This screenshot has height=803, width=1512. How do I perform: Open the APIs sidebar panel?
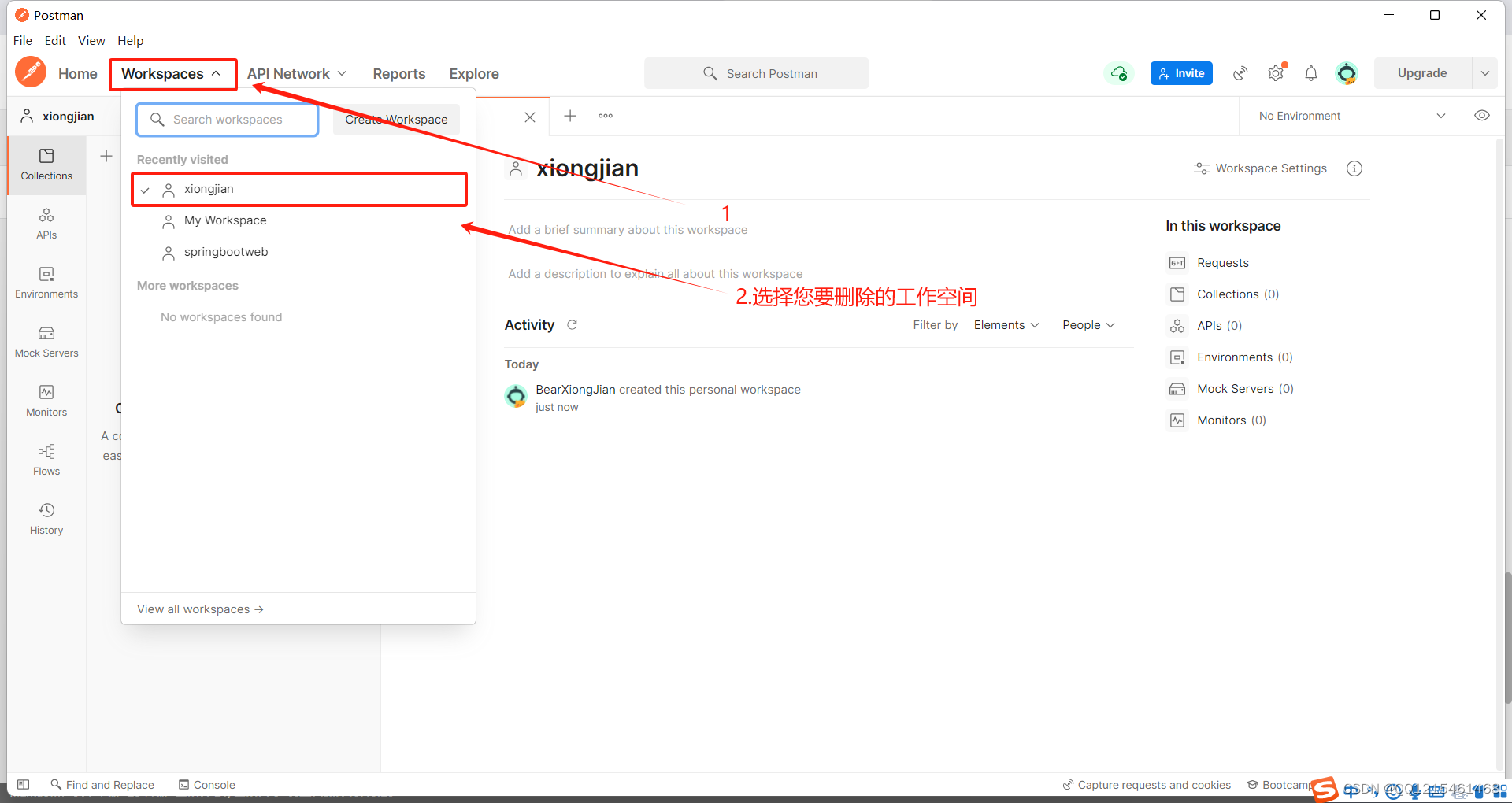[46, 224]
